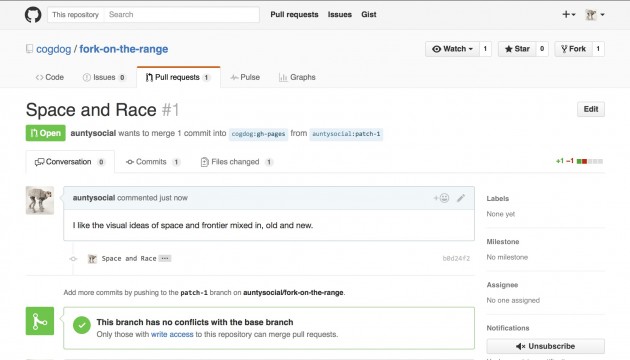This screenshot has height=360, width=630.
Task: Open auntysocial profile in merge description
Action: pyautogui.click(x=93, y=133)
